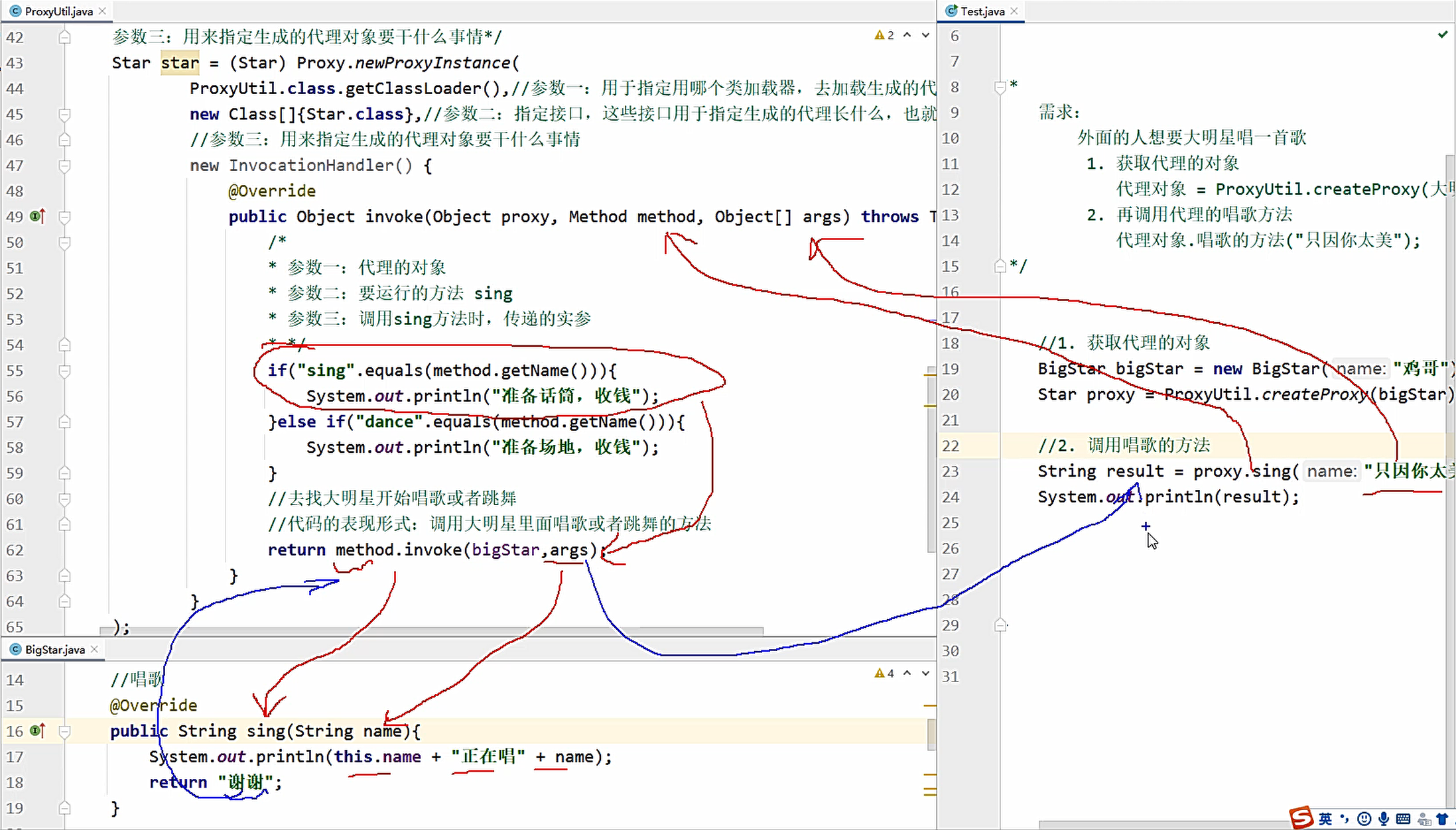Click the class icon on Test.java tab
Viewport: 1456px width, 830px height.
(951, 11)
